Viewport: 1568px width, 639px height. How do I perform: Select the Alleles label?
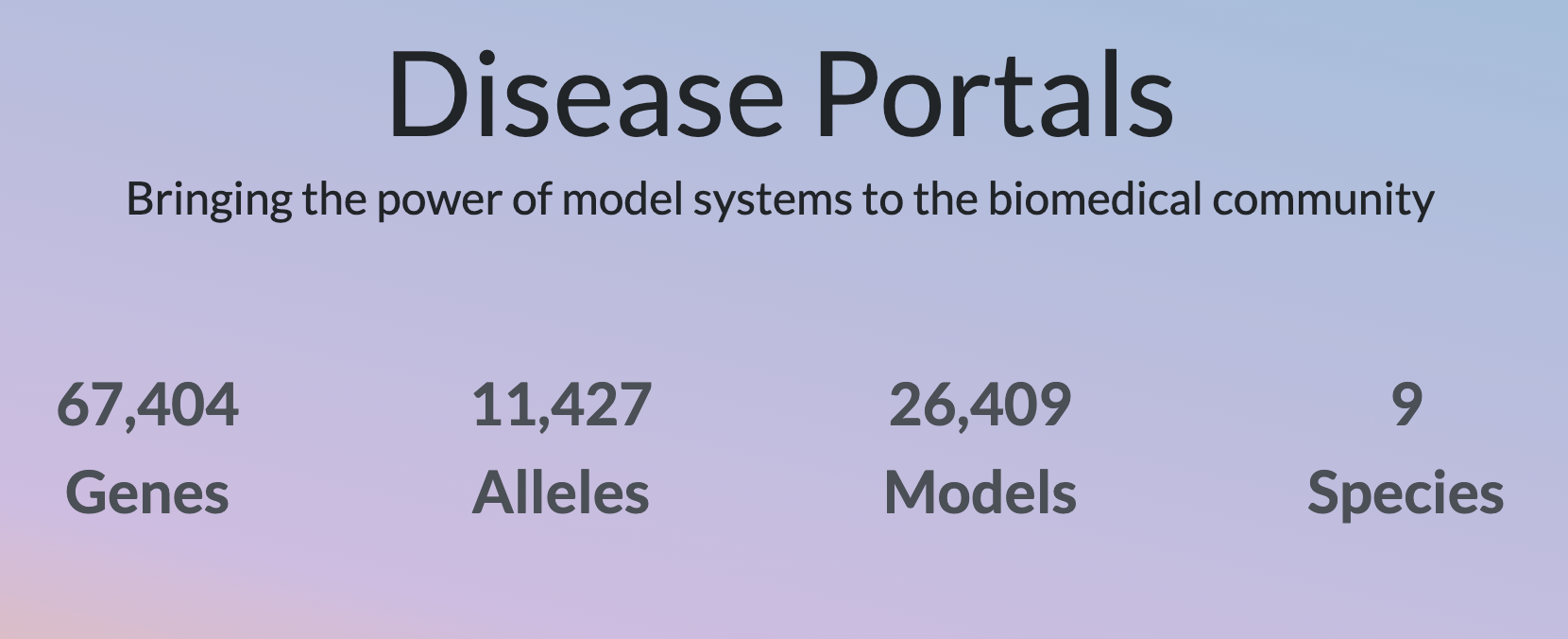(561, 493)
